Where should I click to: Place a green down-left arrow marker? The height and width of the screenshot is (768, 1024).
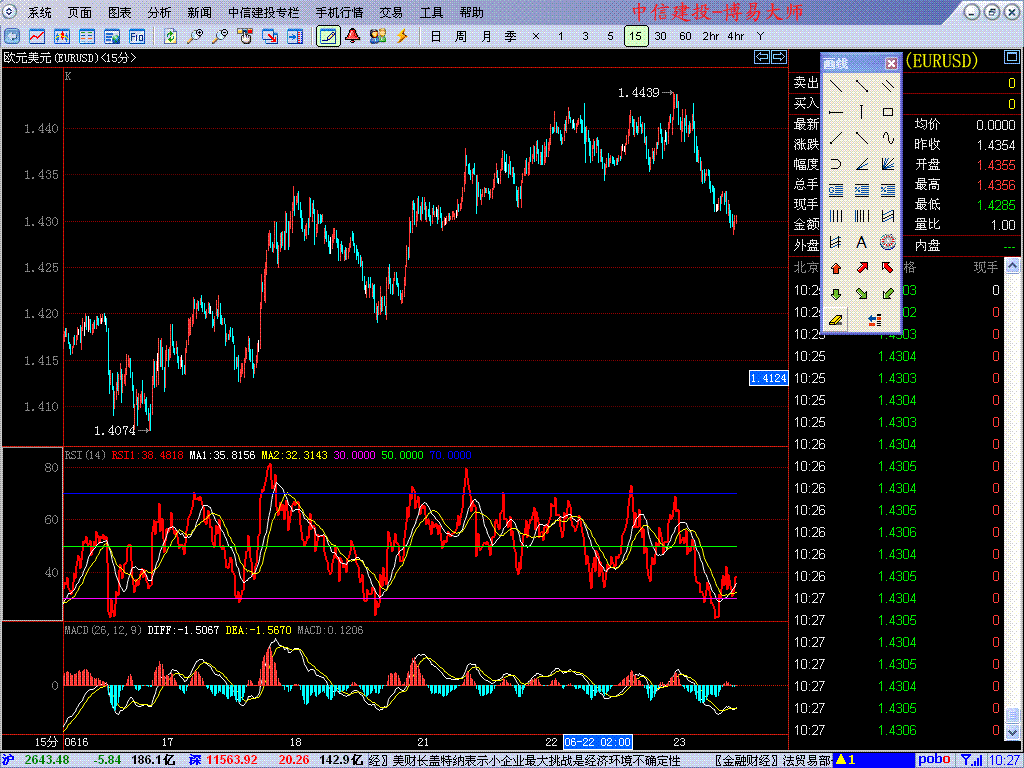coord(888,294)
